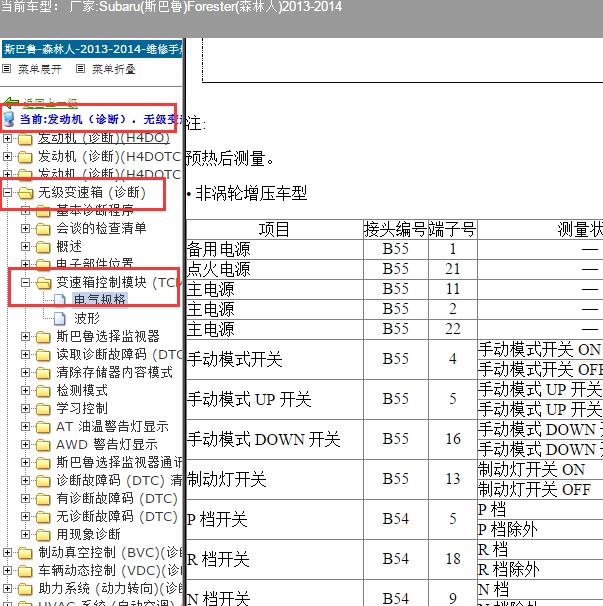
Task: Open the 电气规格 page
Action: click(x=100, y=300)
